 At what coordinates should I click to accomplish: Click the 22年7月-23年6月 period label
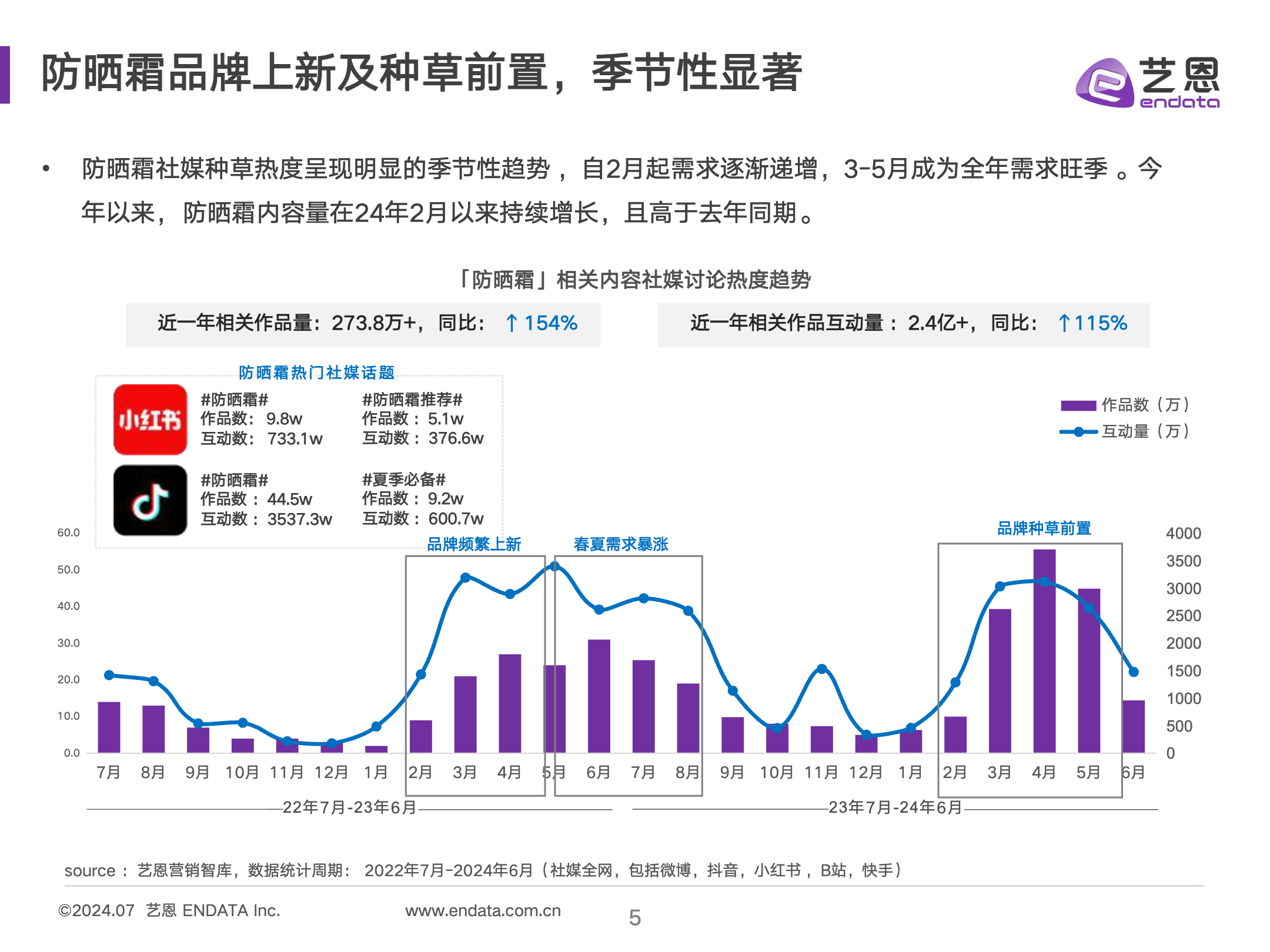point(349,807)
